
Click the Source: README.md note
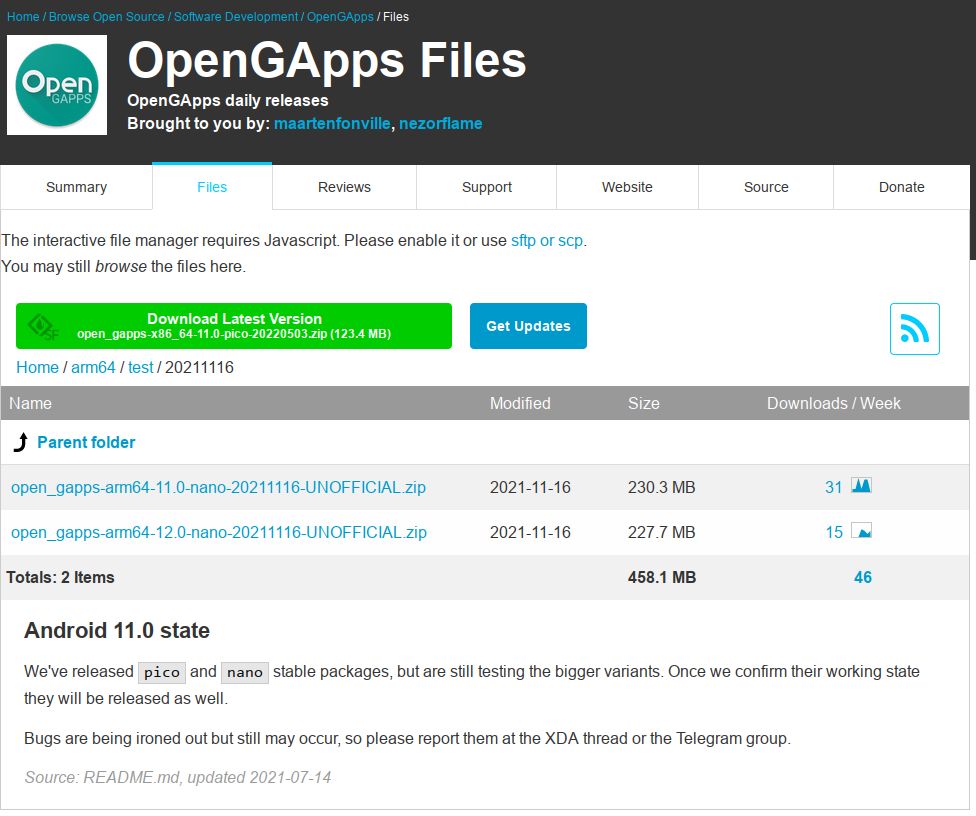(x=178, y=777)
